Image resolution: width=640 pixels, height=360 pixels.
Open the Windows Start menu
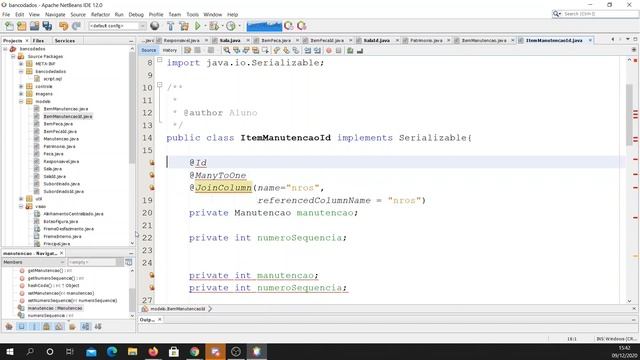tap(9, 351)
